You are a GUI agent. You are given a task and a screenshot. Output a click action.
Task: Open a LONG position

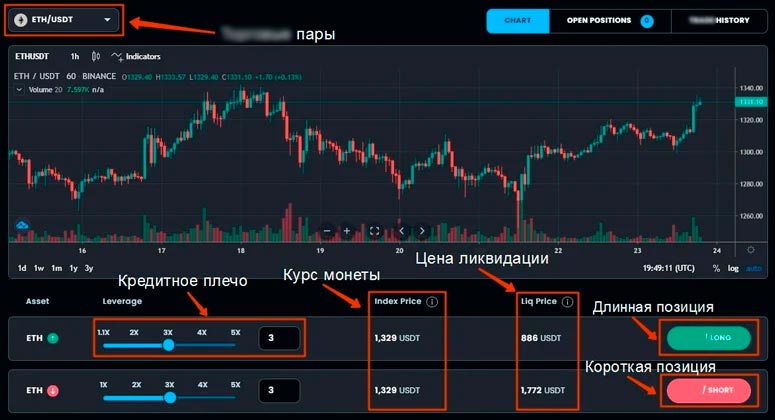click(x=709, y=338)
